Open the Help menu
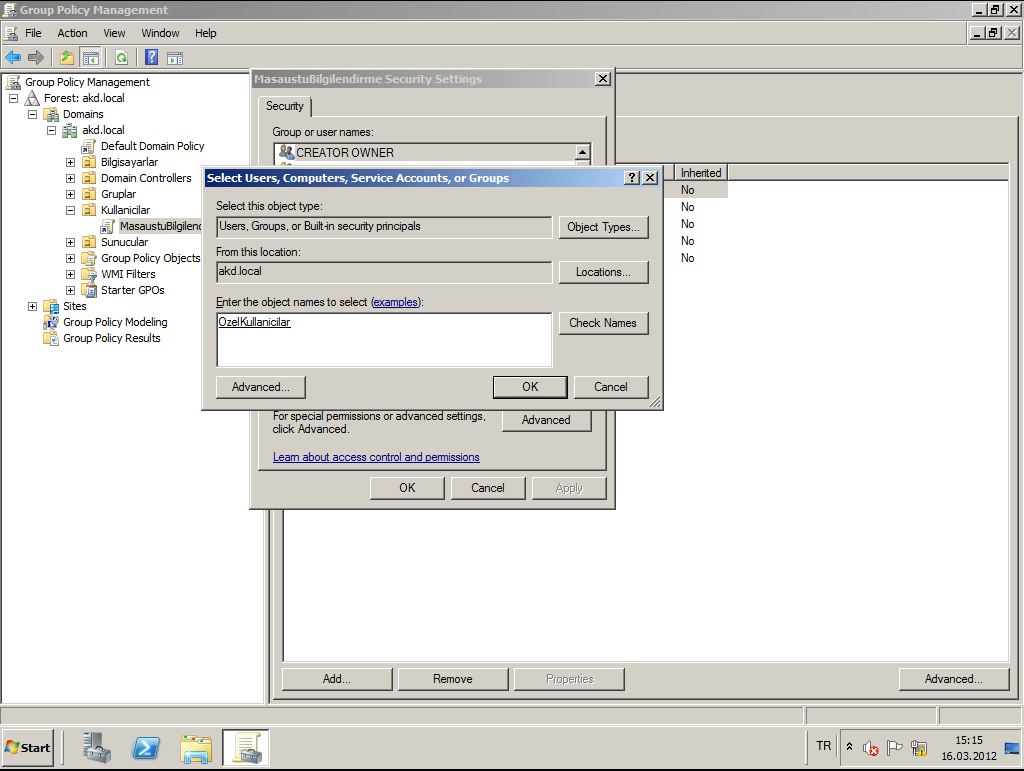Viewport: 1024px width, 771px height. 205,33
